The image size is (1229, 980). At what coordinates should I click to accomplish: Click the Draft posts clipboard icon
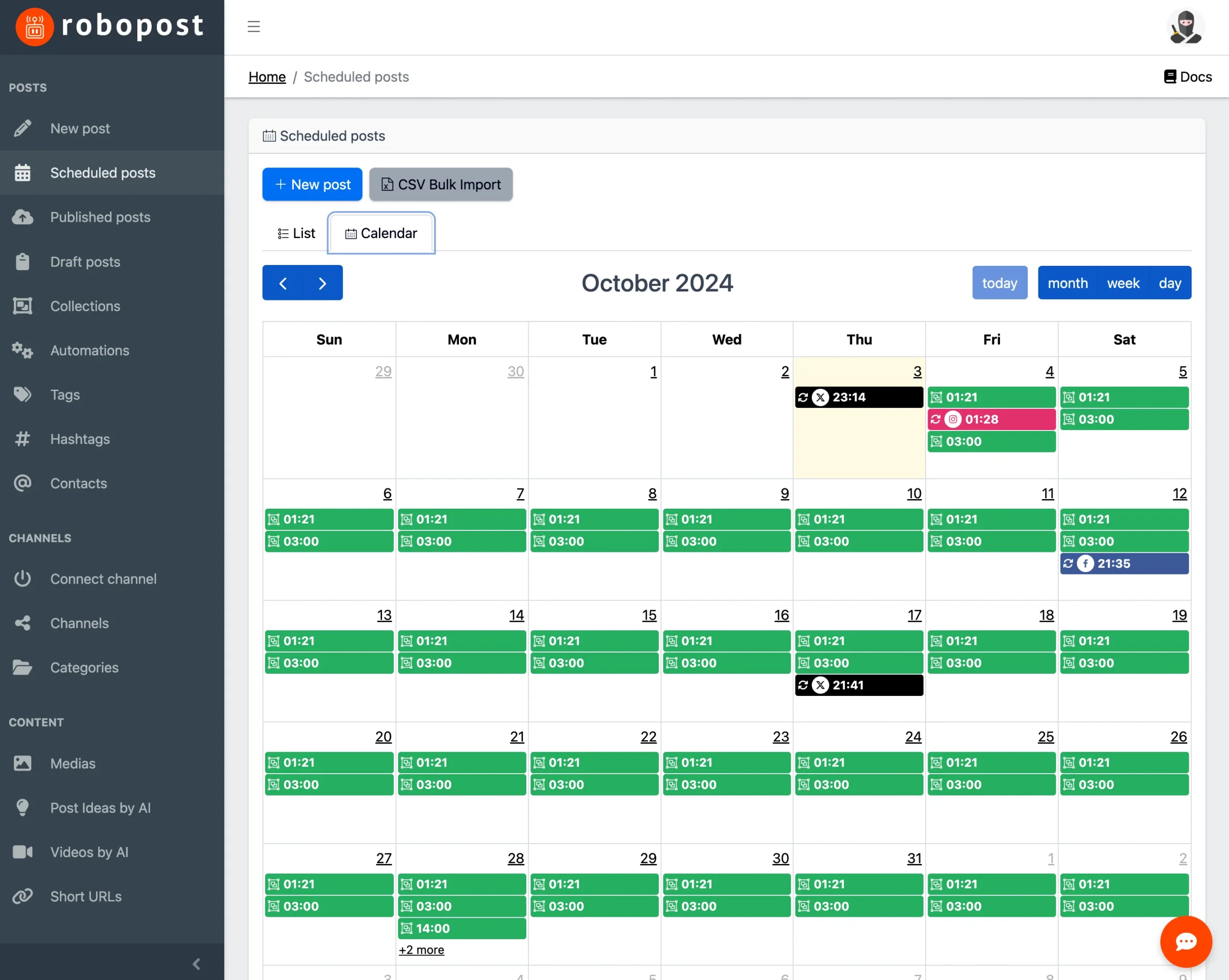click(x=22, y=262)
